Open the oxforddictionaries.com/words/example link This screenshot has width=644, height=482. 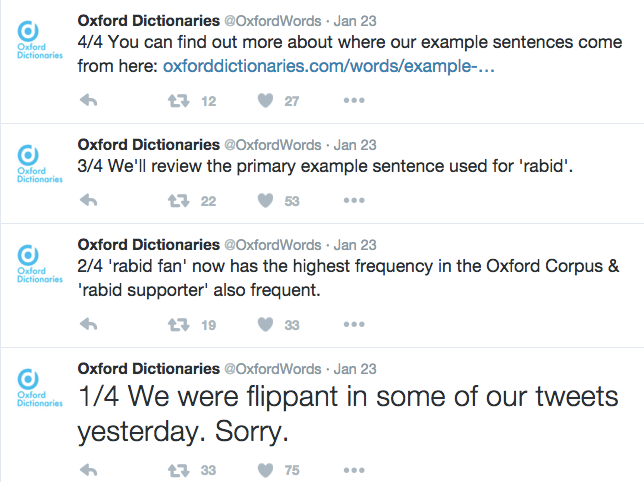coord(329,66)
